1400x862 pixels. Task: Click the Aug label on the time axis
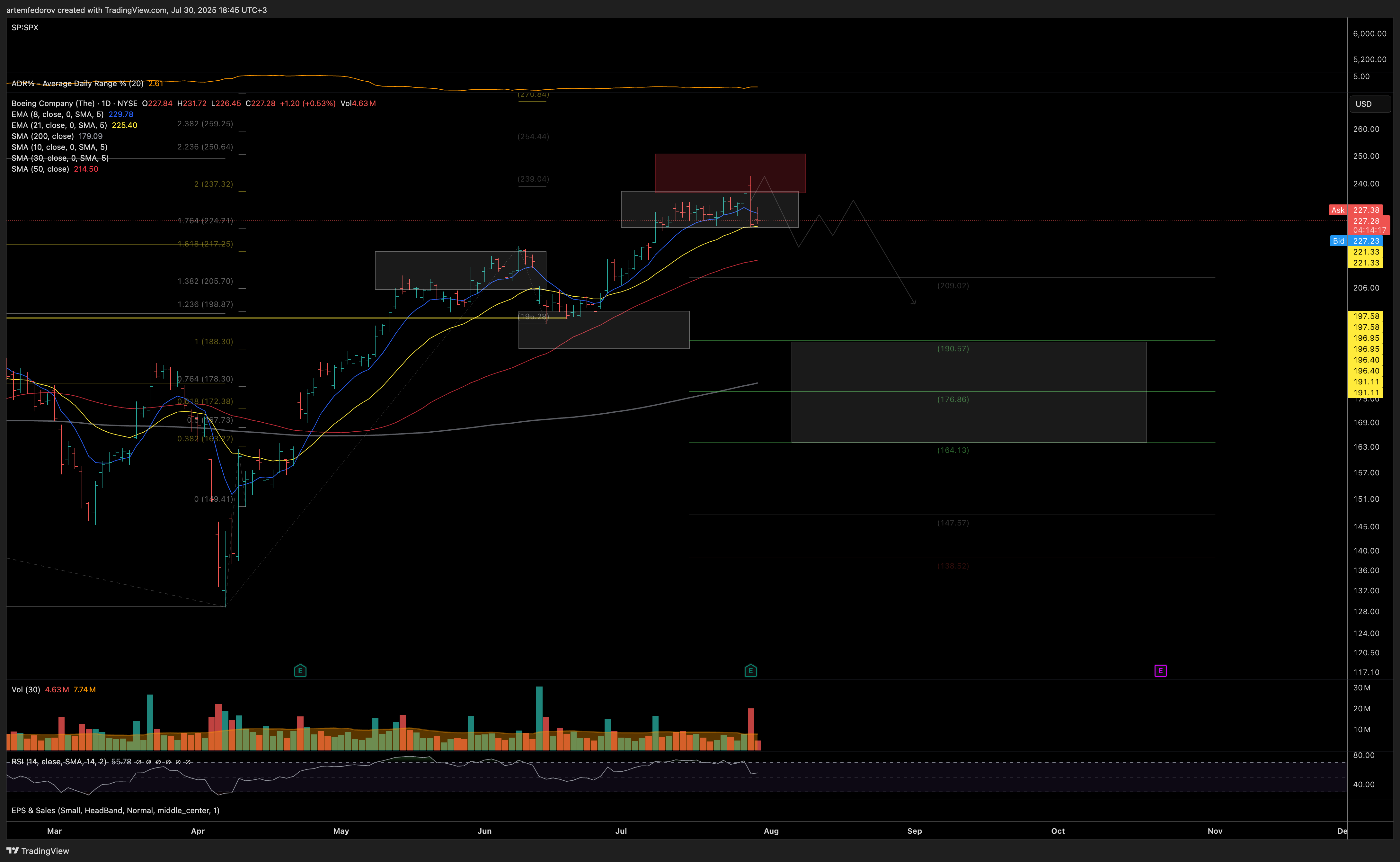[x=771, y=831]
